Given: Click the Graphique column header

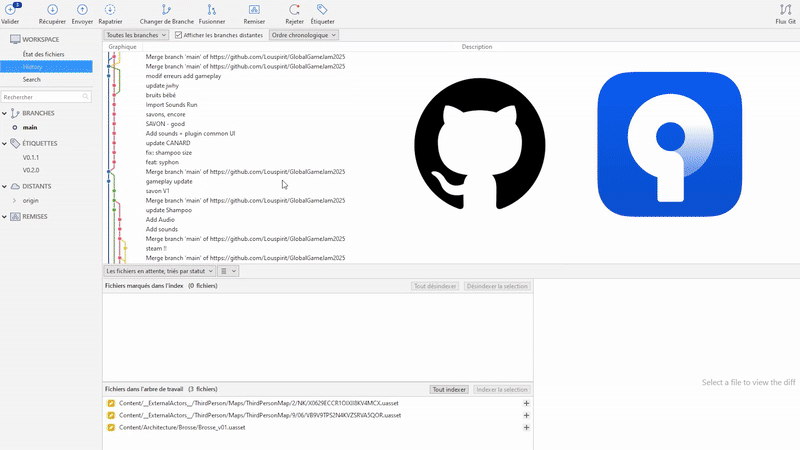Looking at the screenshot, I should pos(122,46).
